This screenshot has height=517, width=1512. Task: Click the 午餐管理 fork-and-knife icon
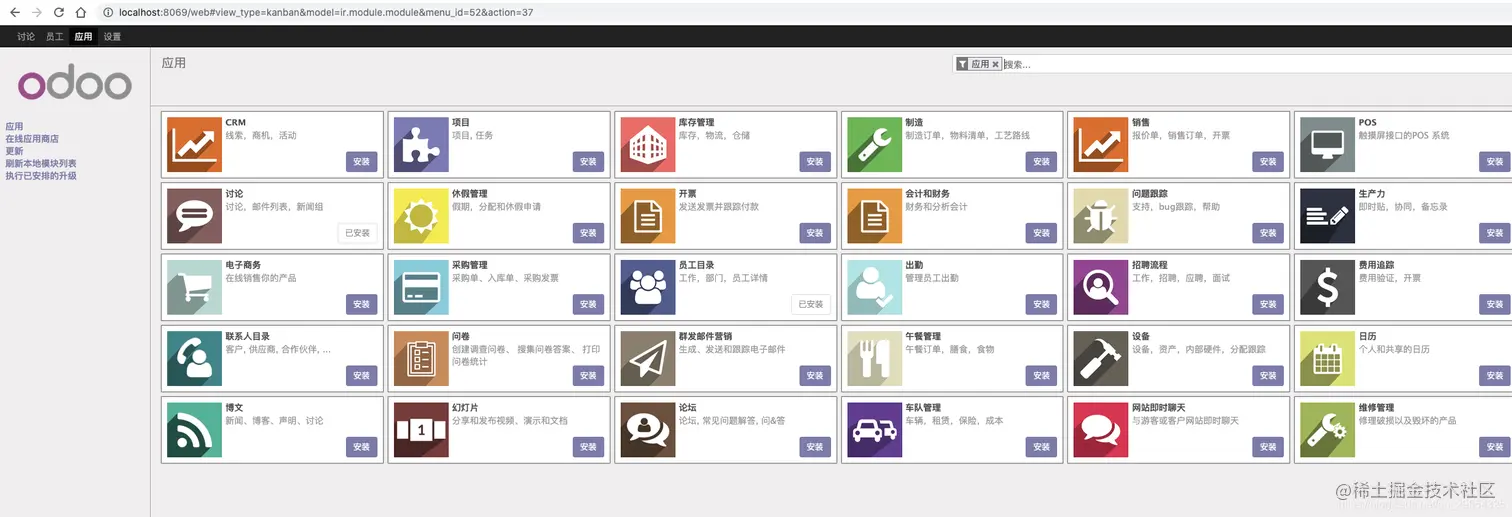click(874, 359)
